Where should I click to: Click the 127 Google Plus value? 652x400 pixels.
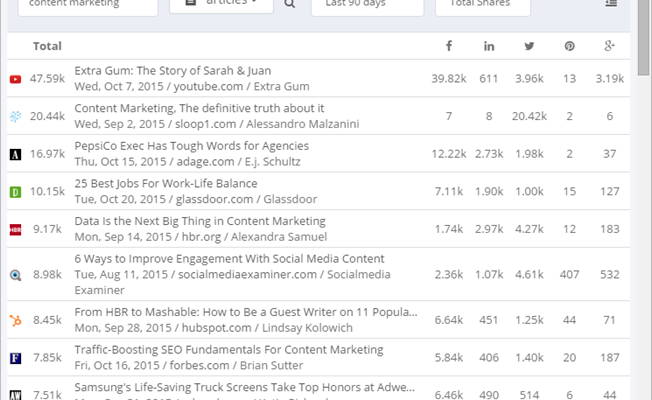pyautogui.click(x=610, y=191)
